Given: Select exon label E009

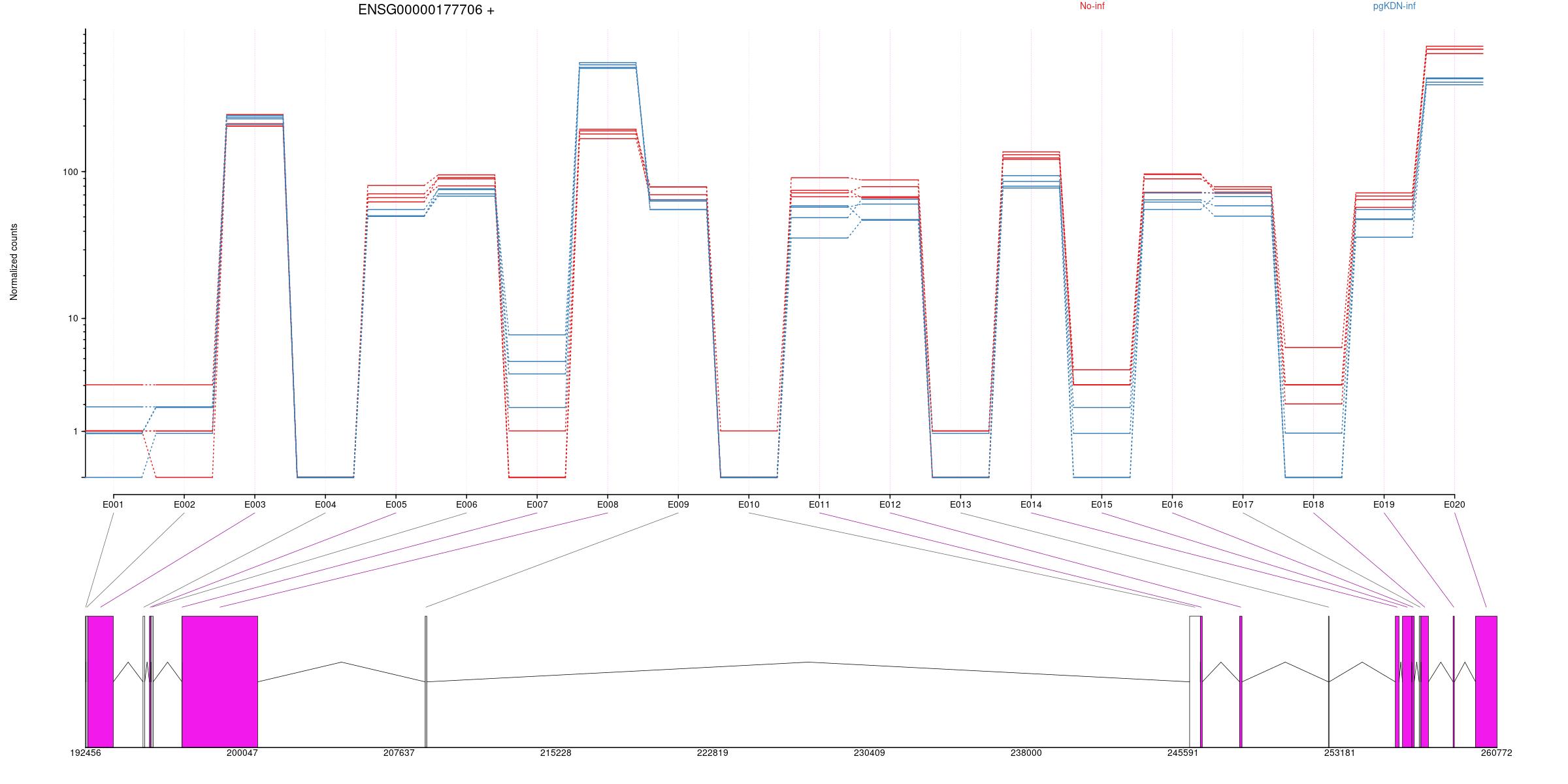Looking at the screenshot, I should pyautogui.click(x=678, y=504).
